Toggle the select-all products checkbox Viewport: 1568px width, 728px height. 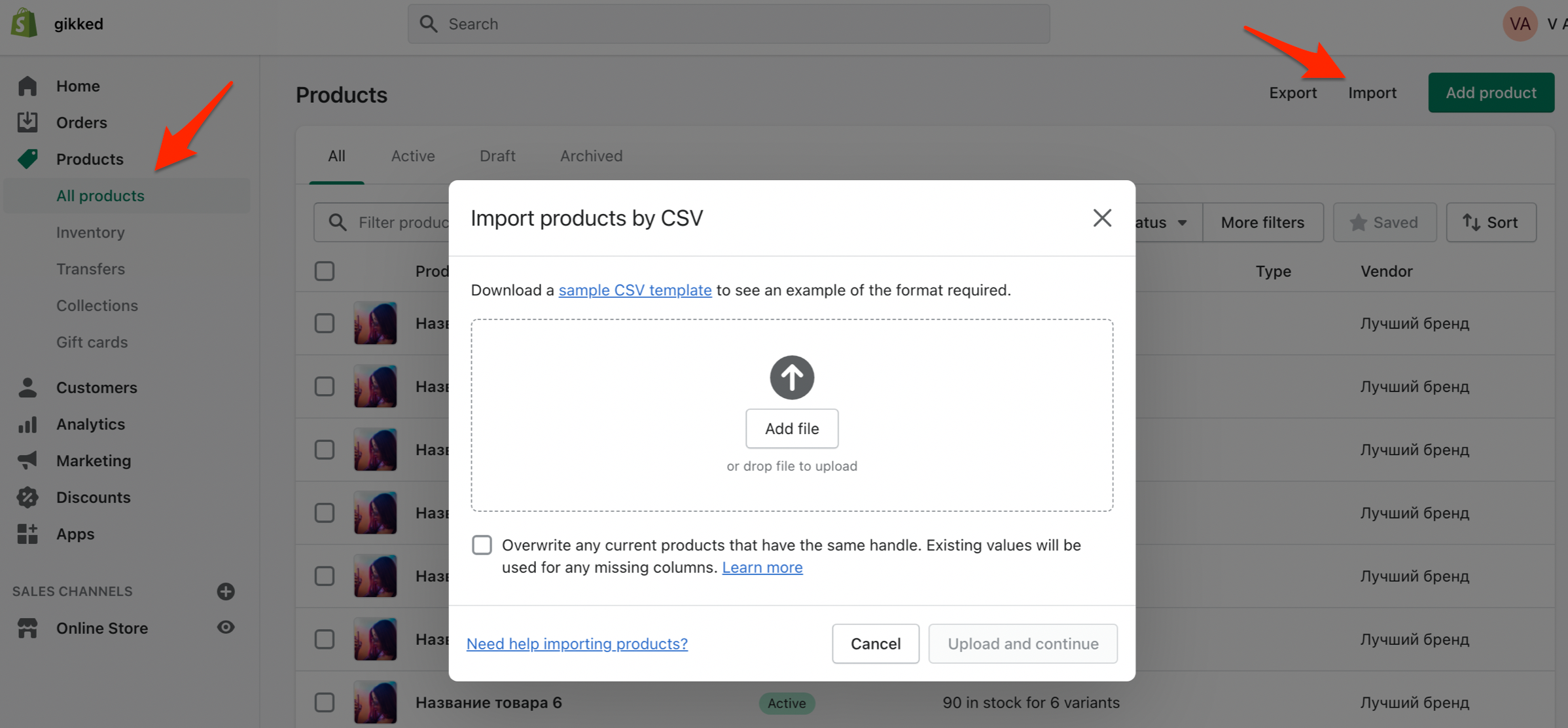[325, 271]
